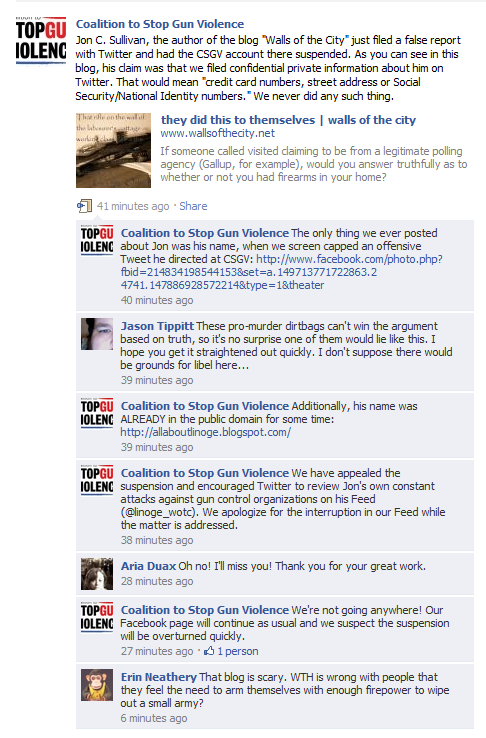Screen dimensions: 486x738
Task: Open the Aria Duax profile name
Action: [148, 566]
